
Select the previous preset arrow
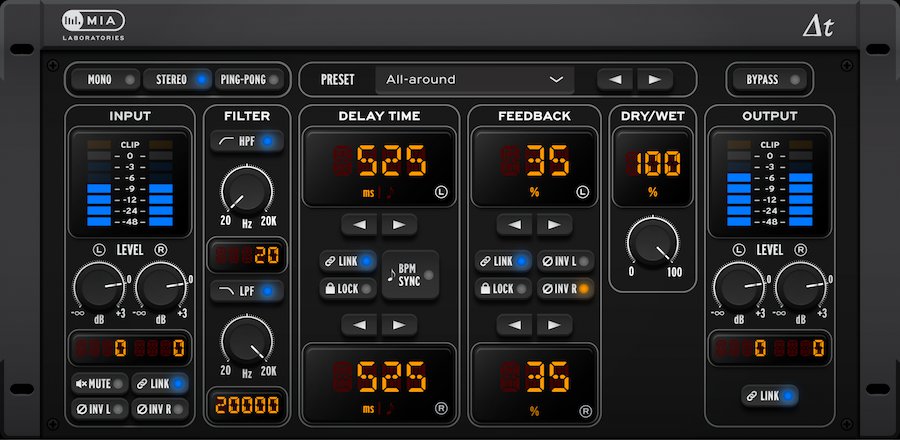point(616,79)
